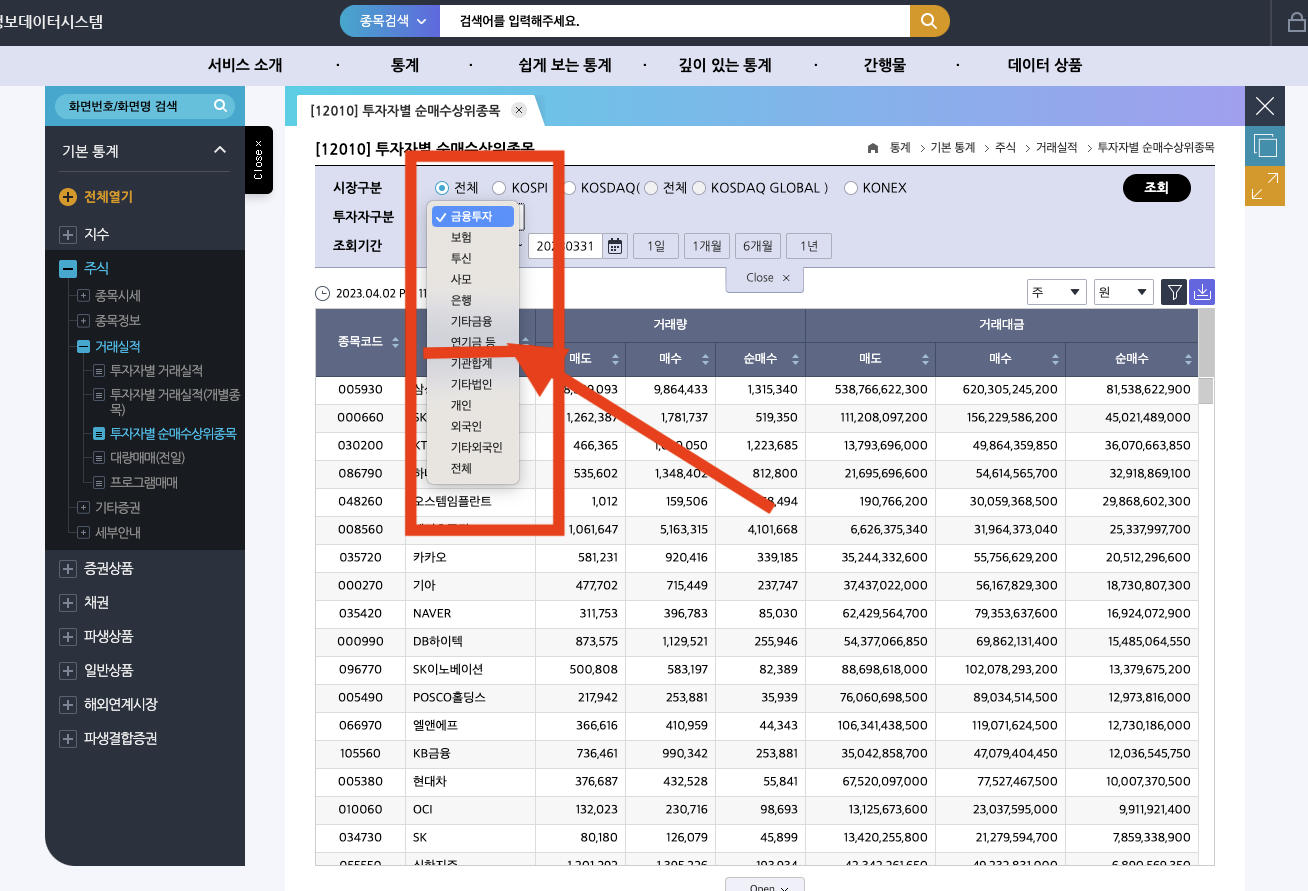The width and height of the screenshot is (1308, 891).
Task: Sort by 종목코드 column arrows
Action: [x=395, y=342]
